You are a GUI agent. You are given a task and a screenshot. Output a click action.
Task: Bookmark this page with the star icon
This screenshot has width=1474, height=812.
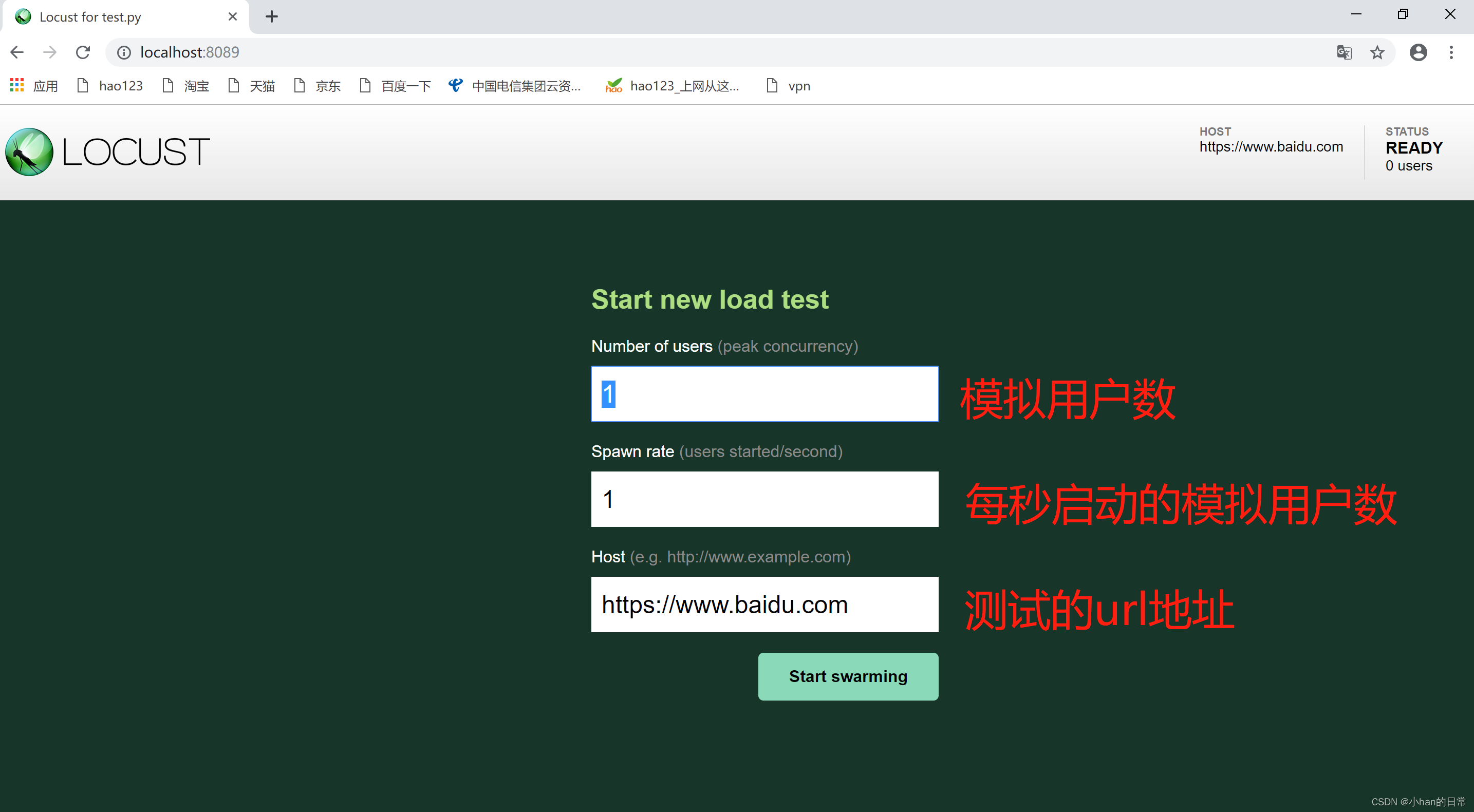point(1377,52)
